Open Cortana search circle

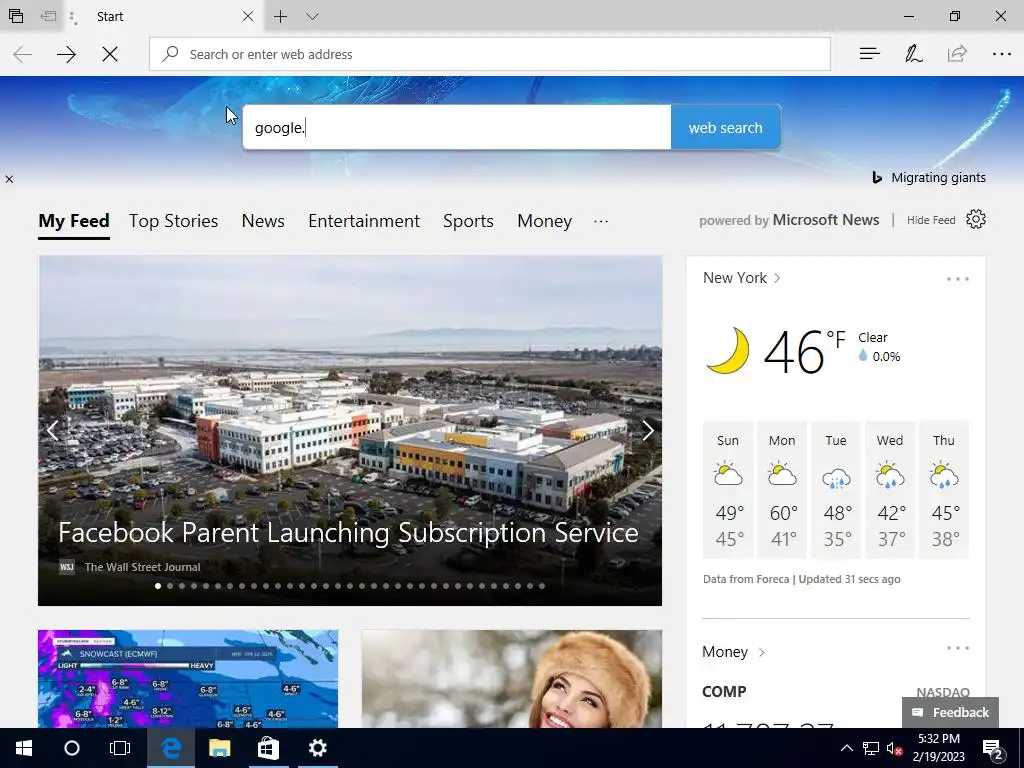click(72, 748)
